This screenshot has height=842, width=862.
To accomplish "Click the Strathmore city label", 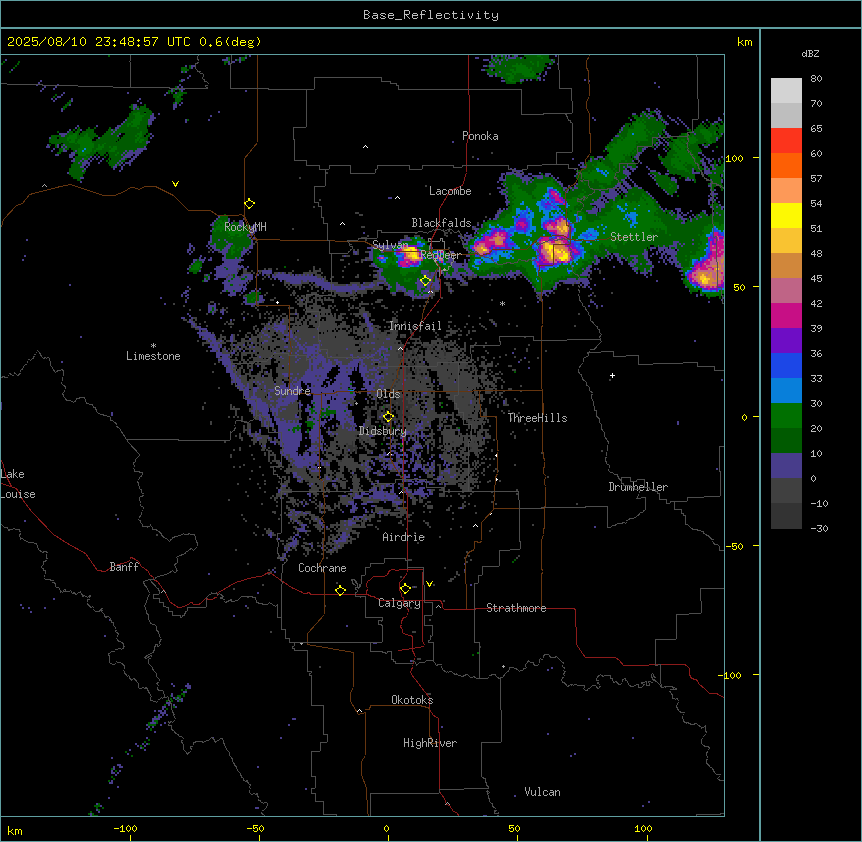I will [x=516, y=608].
